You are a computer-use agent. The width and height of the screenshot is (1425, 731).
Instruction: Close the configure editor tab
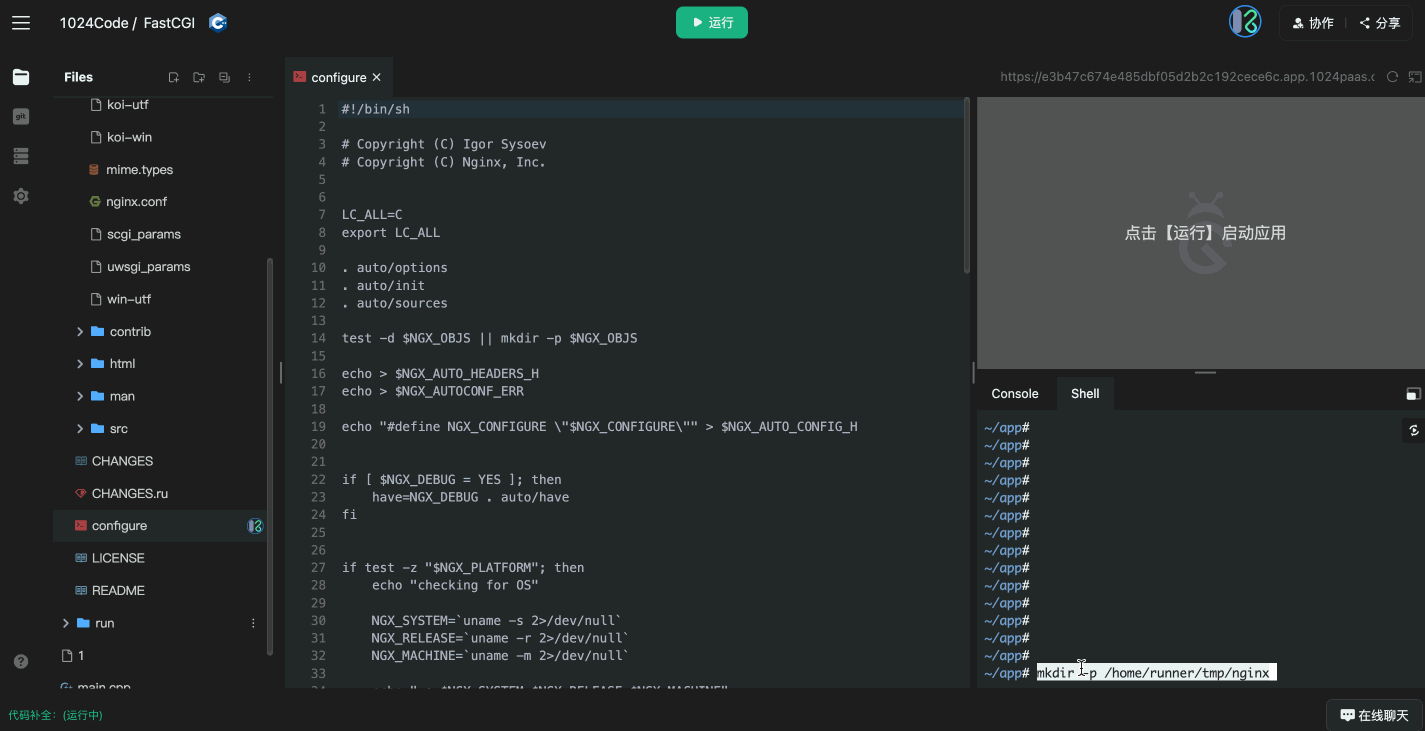click(x=377, y=77)
